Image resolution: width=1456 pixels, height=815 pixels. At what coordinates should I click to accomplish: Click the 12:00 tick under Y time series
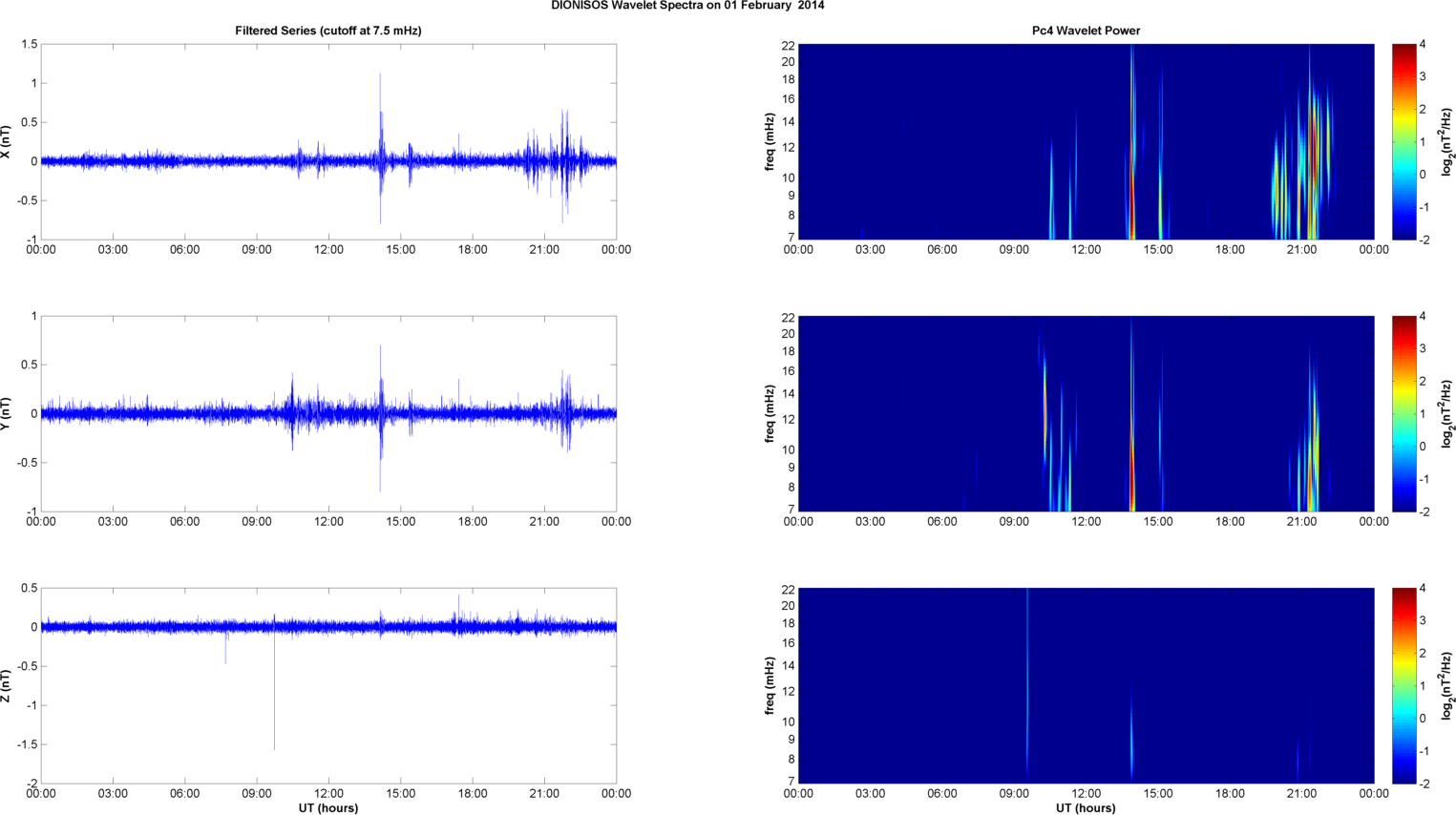328,522
